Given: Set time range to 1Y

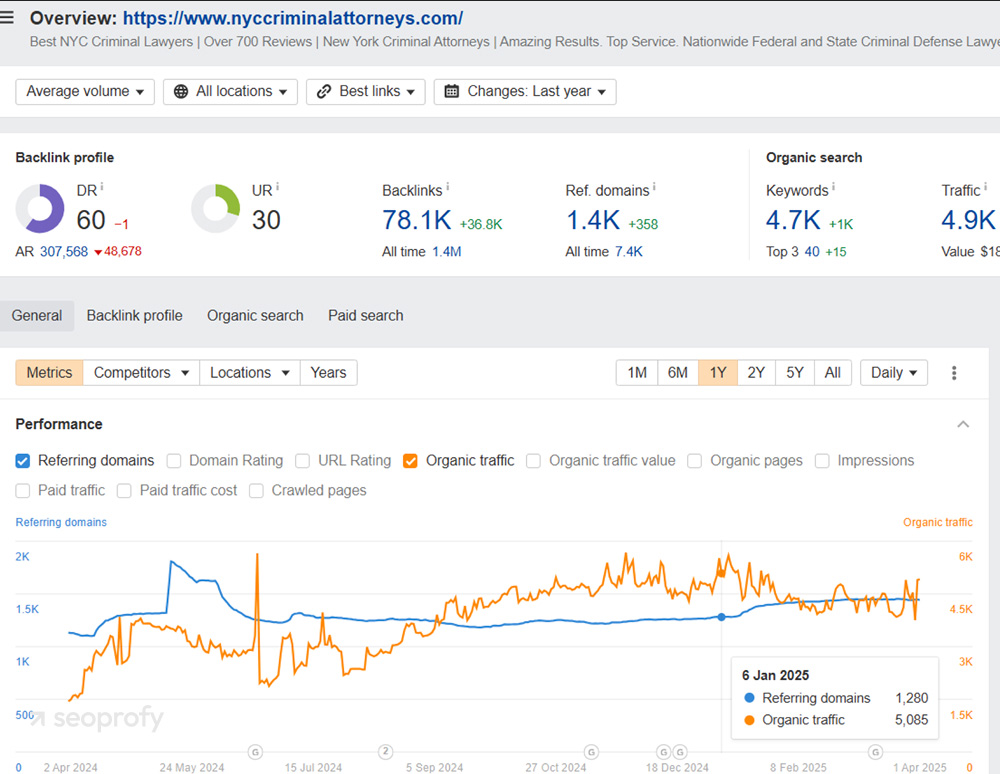Looking at the screenshot, I should click(x=718, y=373).
